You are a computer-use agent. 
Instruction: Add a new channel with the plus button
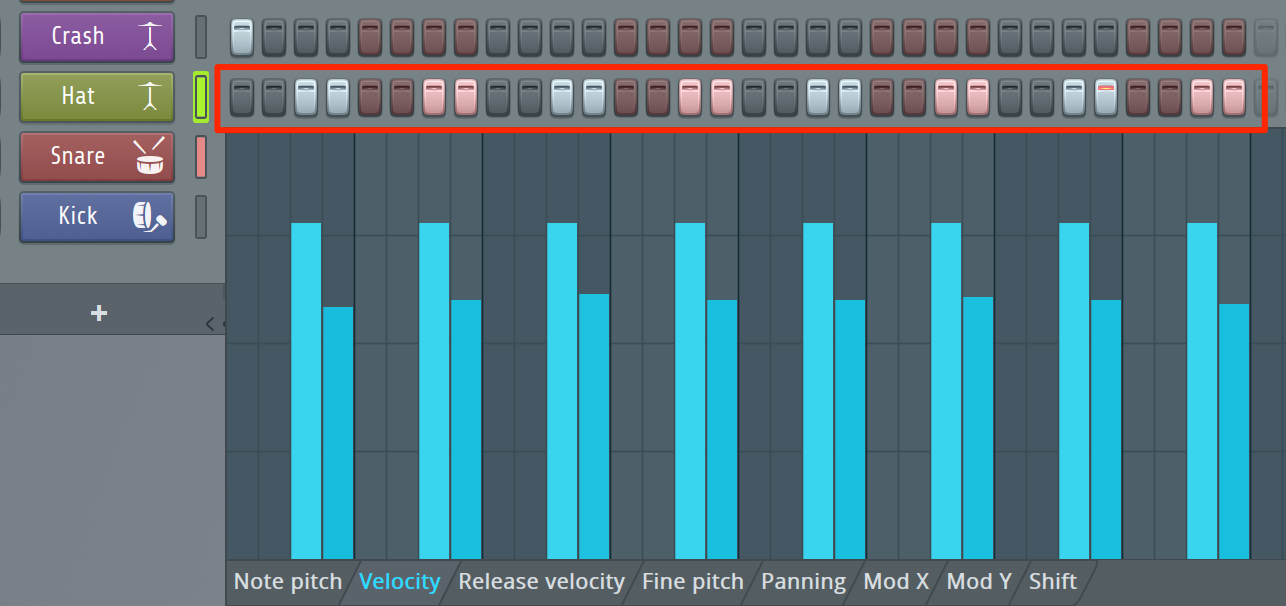(x=98, y=313)
